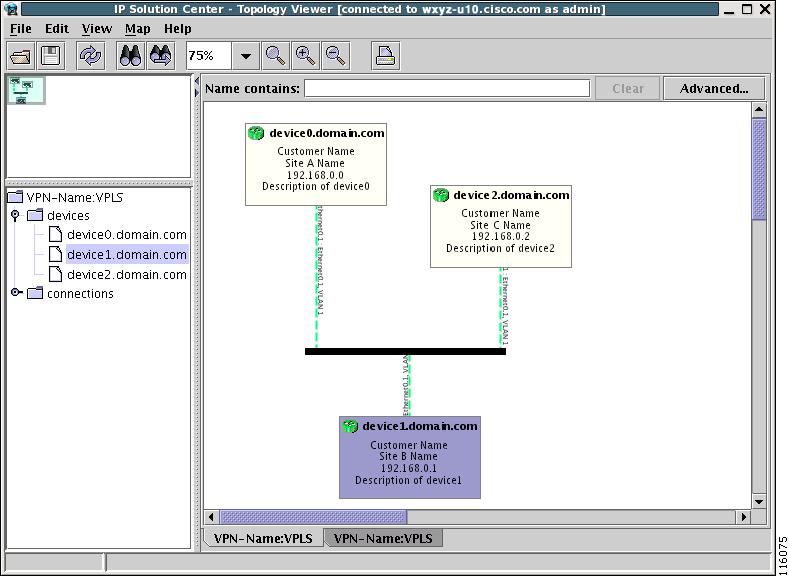Click the horizontal scrollbar right arrow
789x576 pixels.
(x=743, y=517)
